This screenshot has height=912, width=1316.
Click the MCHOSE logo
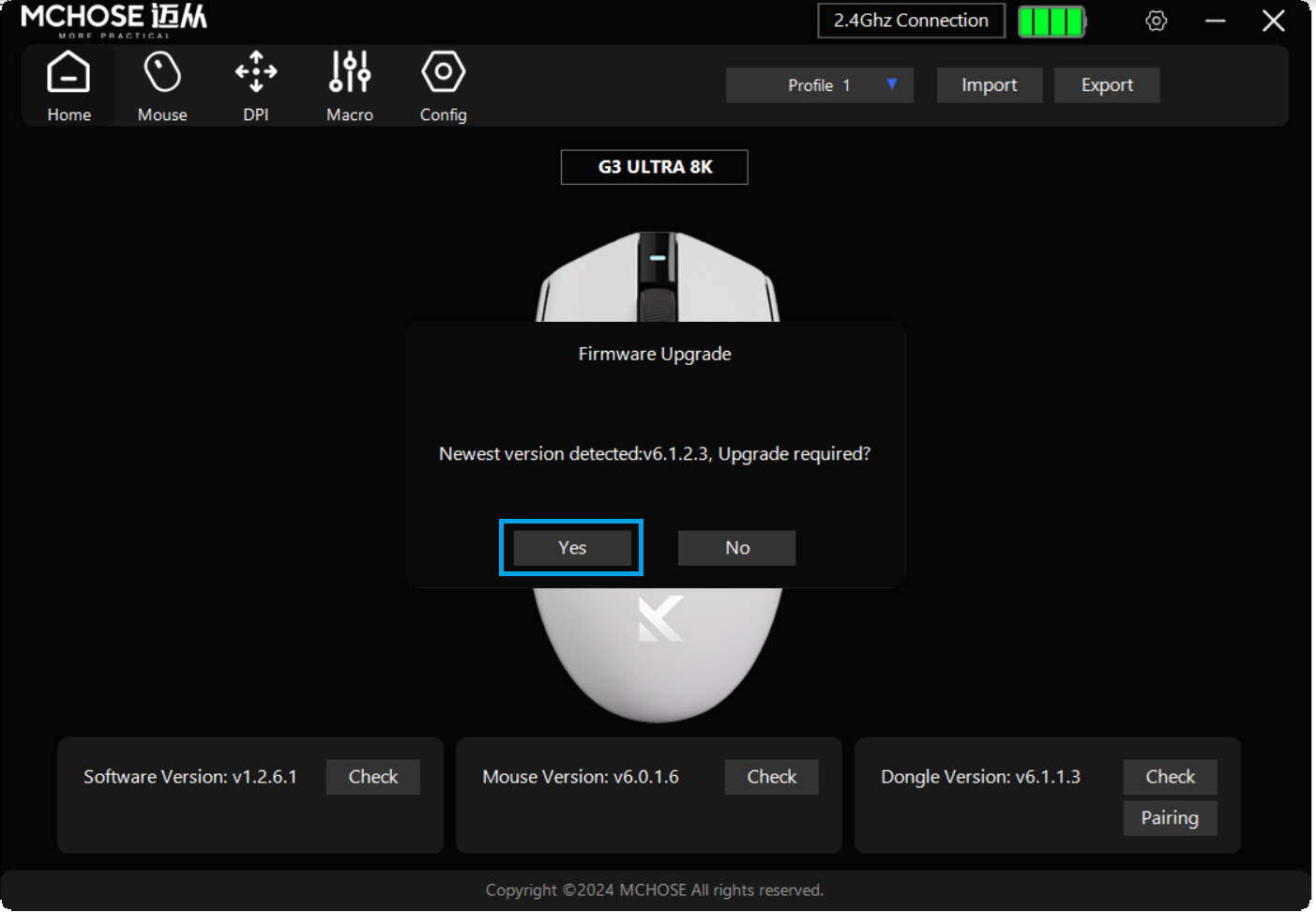[x=113, y=21]
